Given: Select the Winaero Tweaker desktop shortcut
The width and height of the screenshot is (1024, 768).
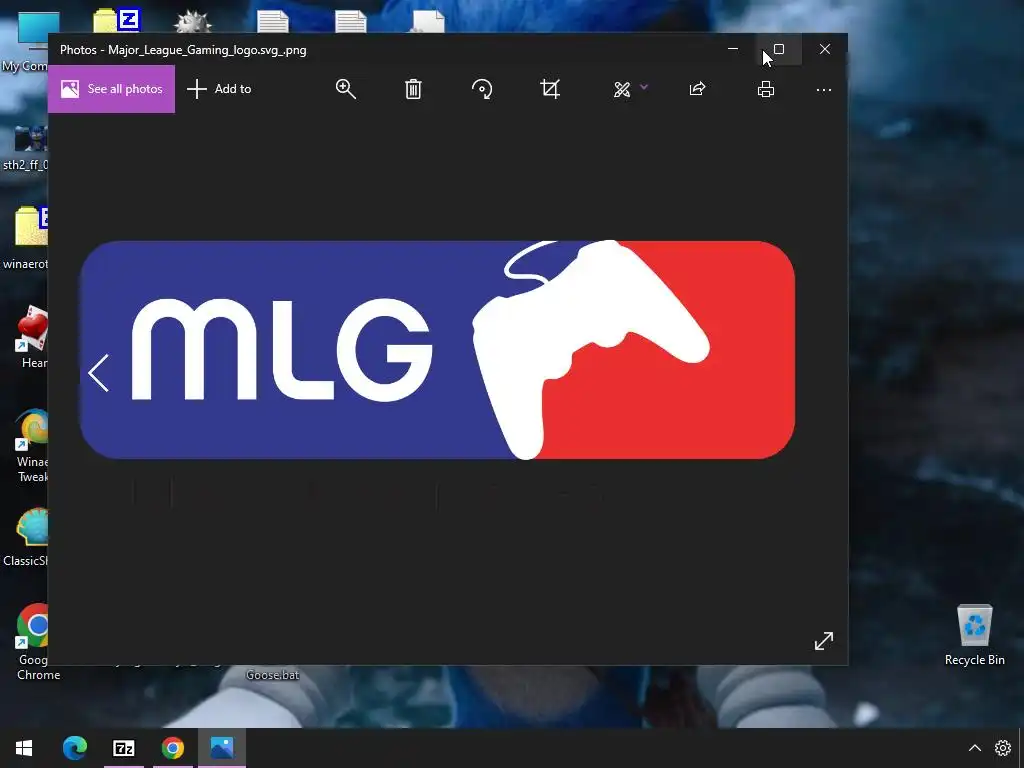Looking at the screenshot, I should [29, 445].
